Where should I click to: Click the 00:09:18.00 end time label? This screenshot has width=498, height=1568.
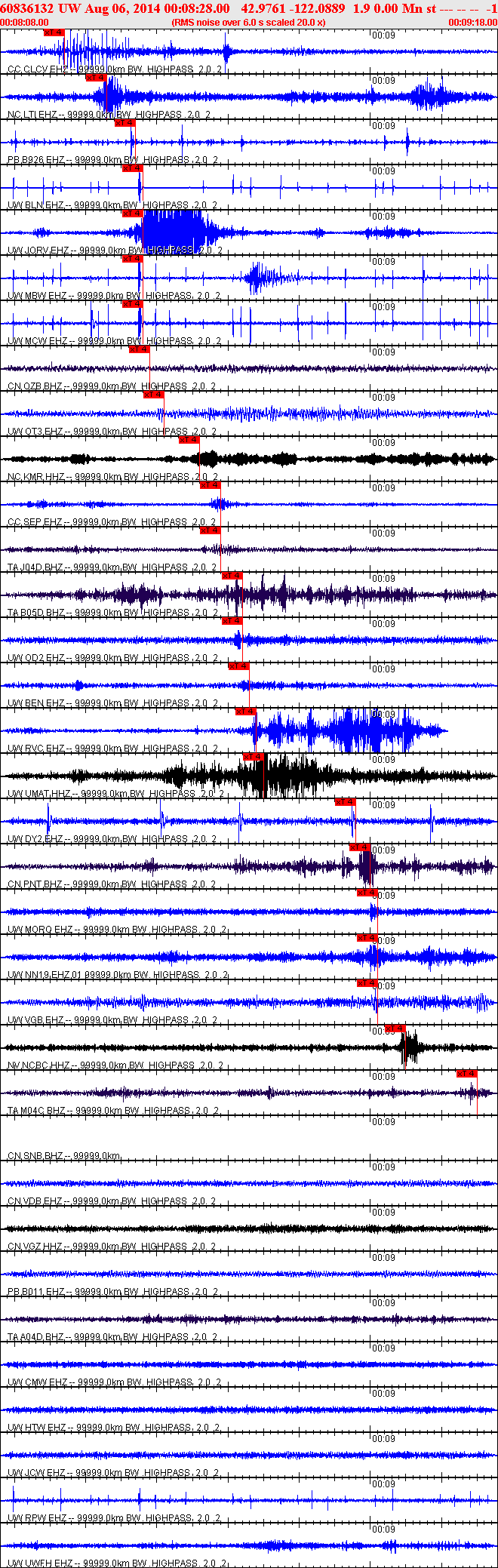[473, 23]
